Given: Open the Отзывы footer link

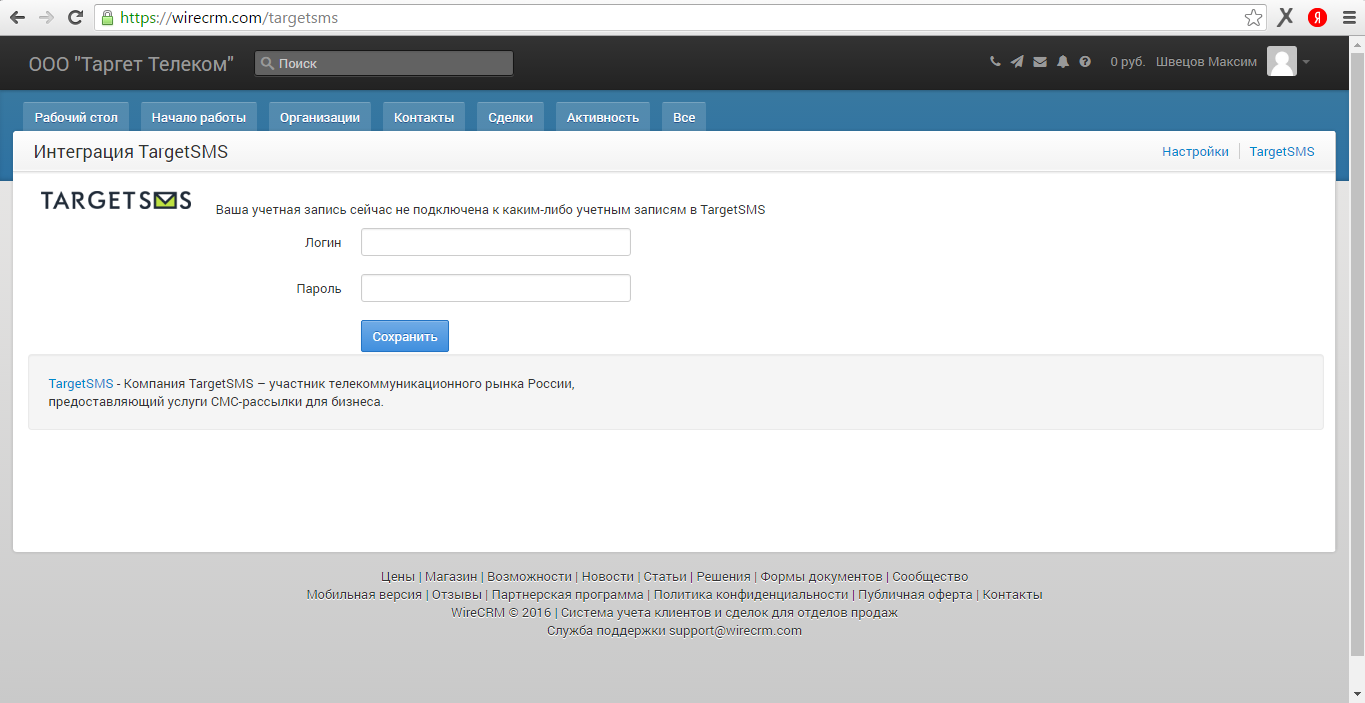Looking at the screenshot, I should [457, 595].
